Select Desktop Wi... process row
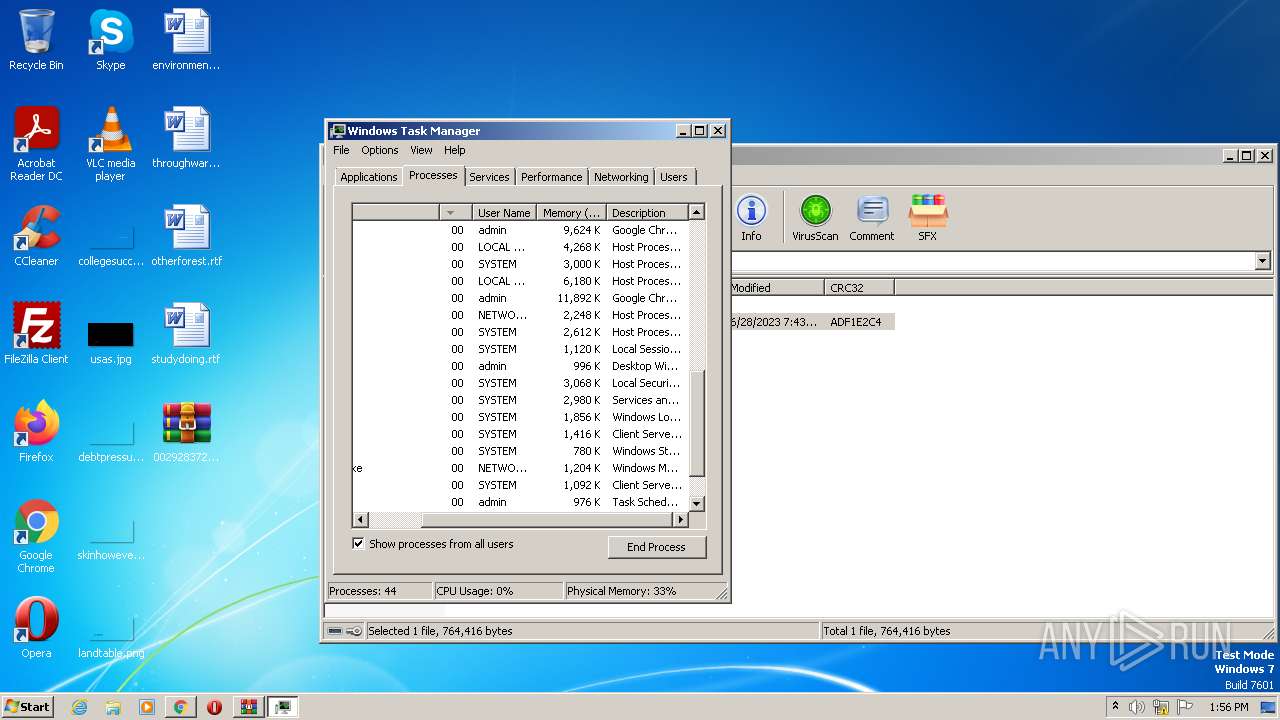The height and width of the screenshot is (720, 1280). tap(521, 366)
